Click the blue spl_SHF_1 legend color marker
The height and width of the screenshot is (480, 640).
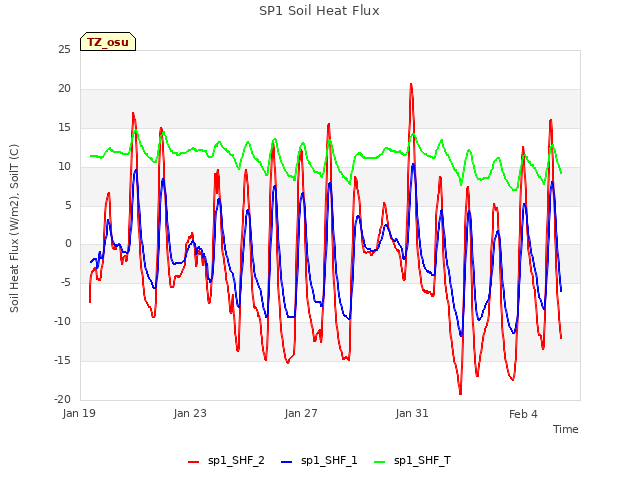[x=287, y=462]
